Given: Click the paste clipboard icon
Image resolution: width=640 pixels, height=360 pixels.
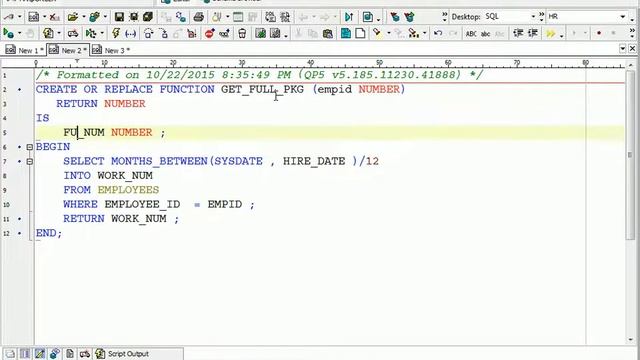Looking at the screenshot, I should click(x=327, y=33).
